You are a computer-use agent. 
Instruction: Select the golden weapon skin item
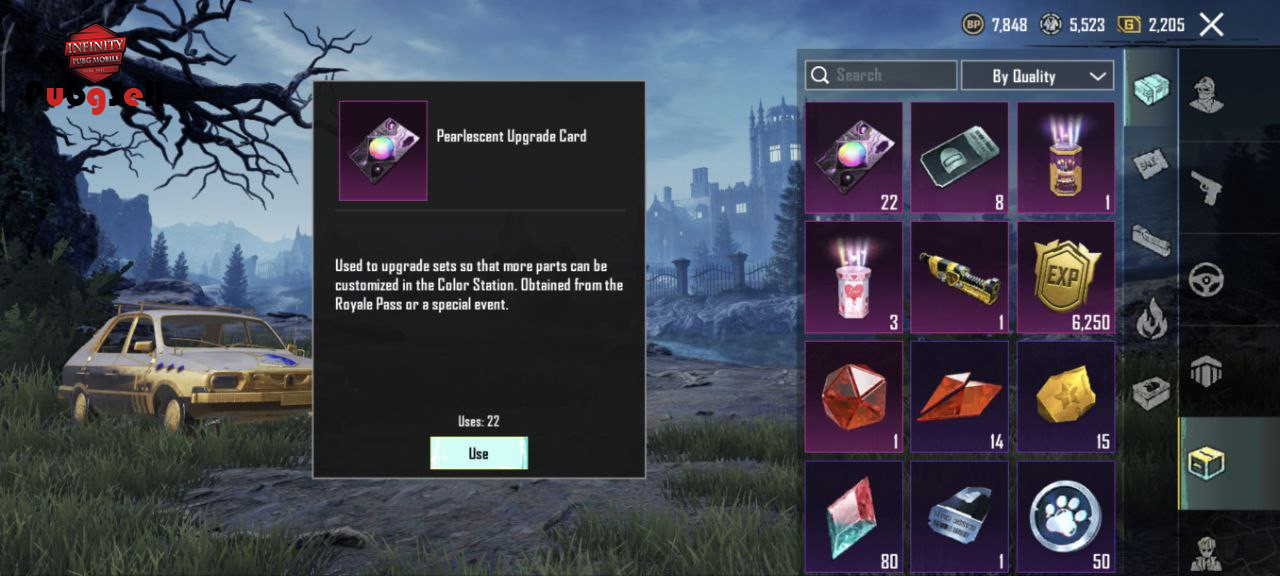[x=960, y=277]
